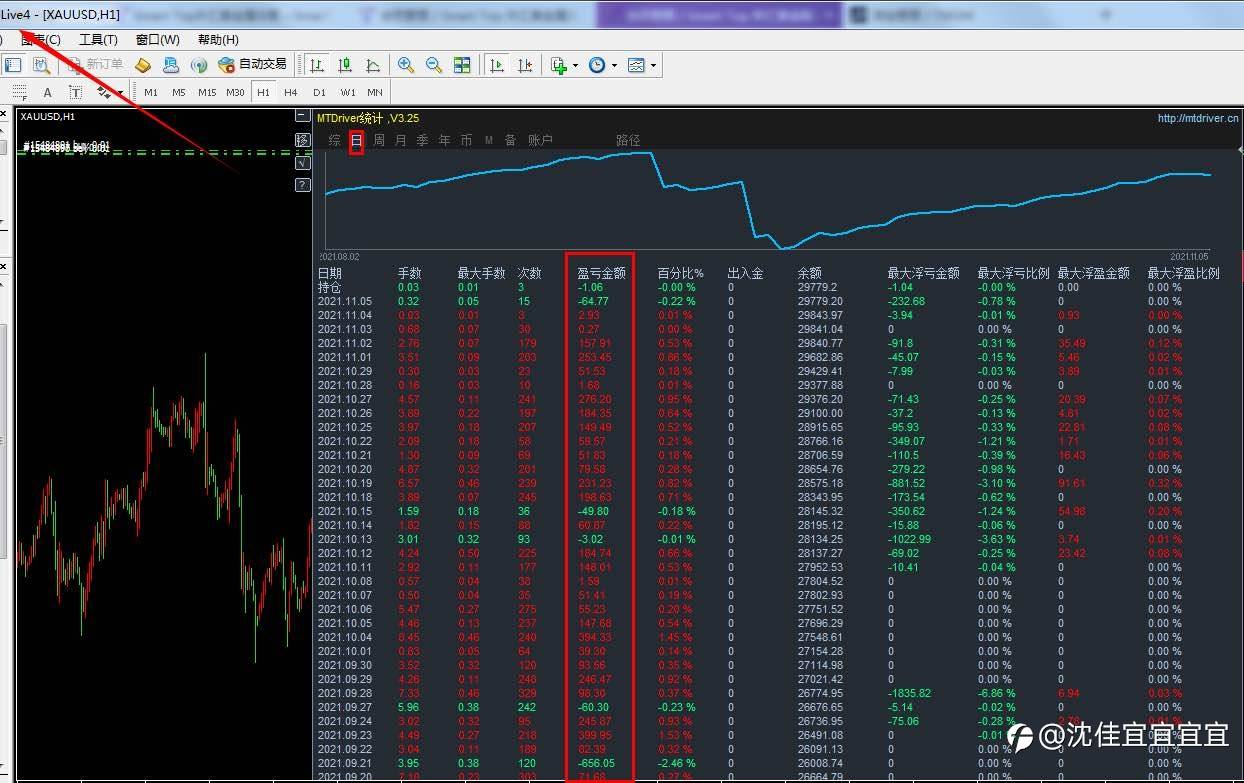Image resolution: width=1244 pixels, height=783 pixels.
Task: Open the templates dropdown
Action: click(x=641, y=65)
